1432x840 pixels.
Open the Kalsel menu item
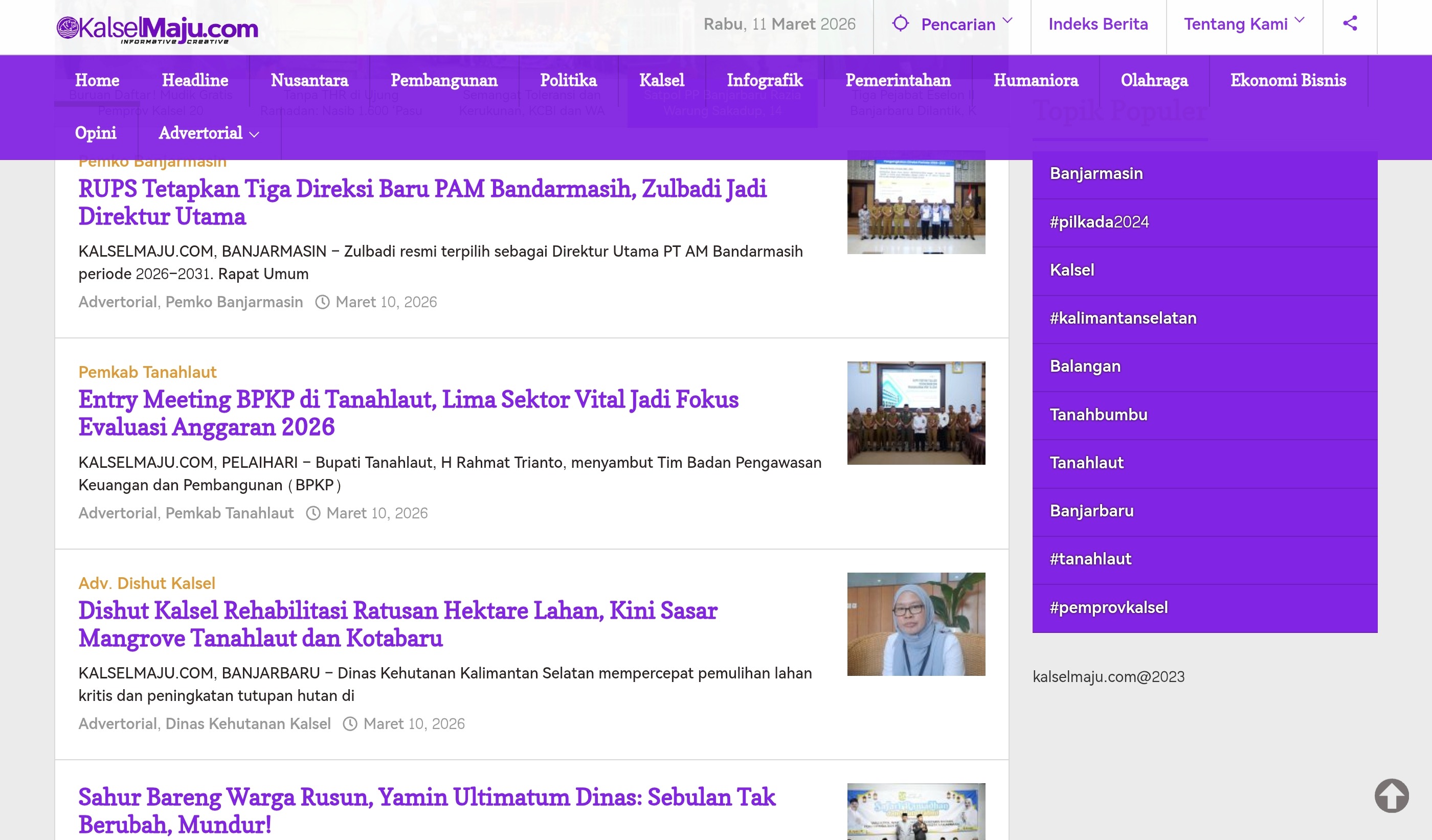coord(662,80)
